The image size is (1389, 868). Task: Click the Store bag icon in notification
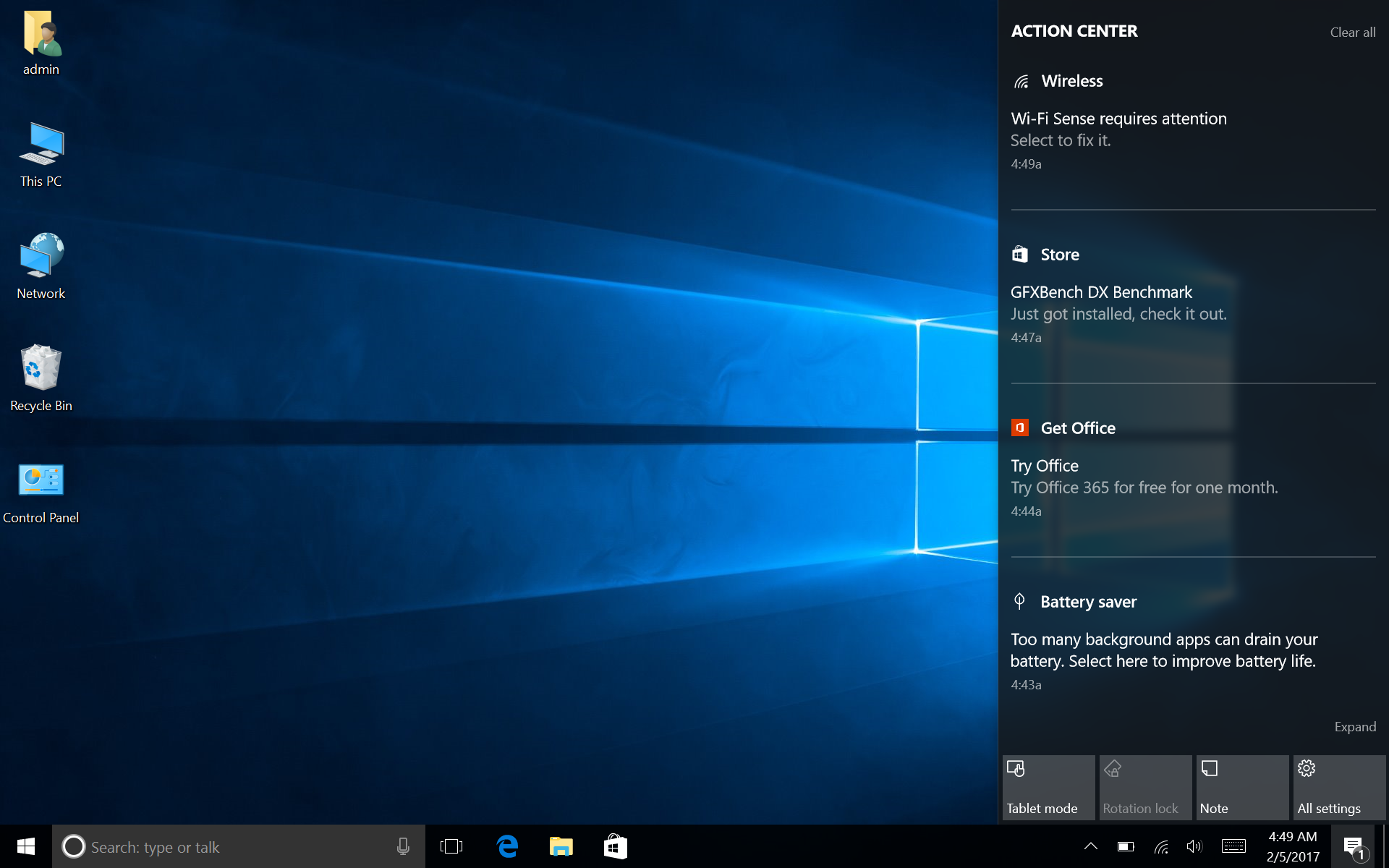[1020, 254]
